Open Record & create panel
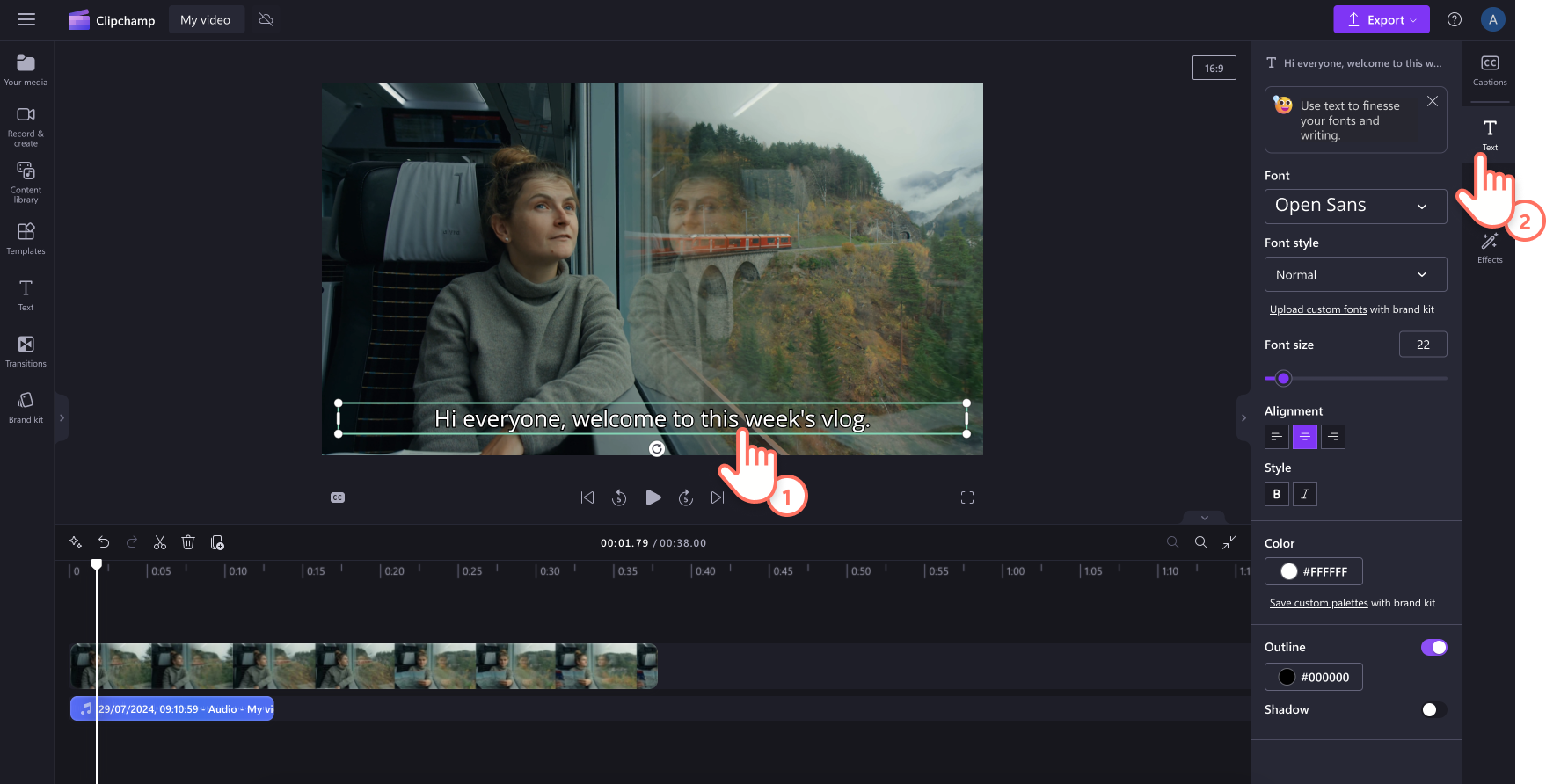 (x=26, y=127)
